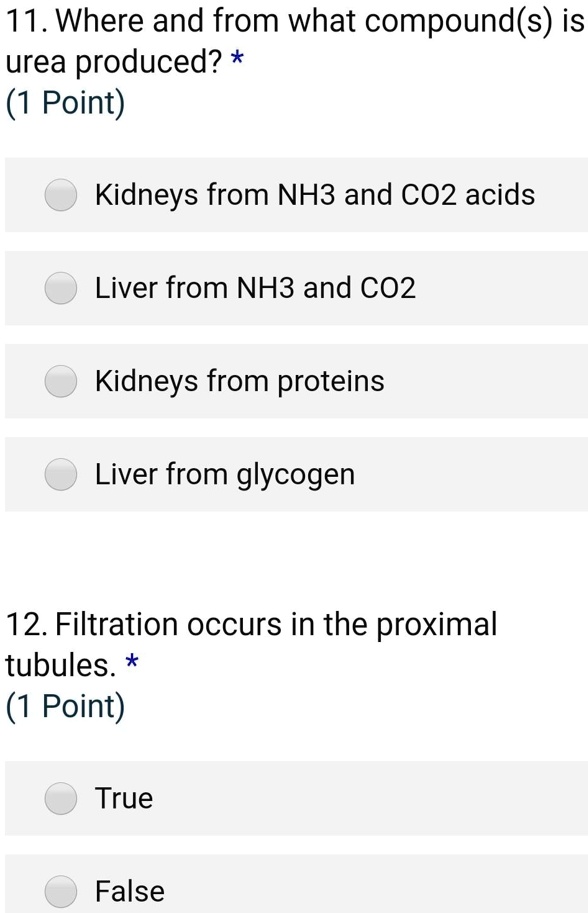Click the '(1 Point)' label under question 11
This screenshot has height=913, width=588.
pyautogui.click(x=62, y=102)
